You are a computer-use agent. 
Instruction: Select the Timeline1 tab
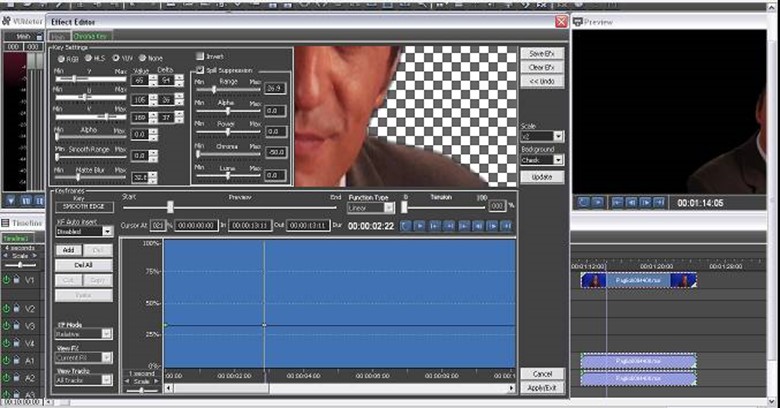[x=16, y=238]
